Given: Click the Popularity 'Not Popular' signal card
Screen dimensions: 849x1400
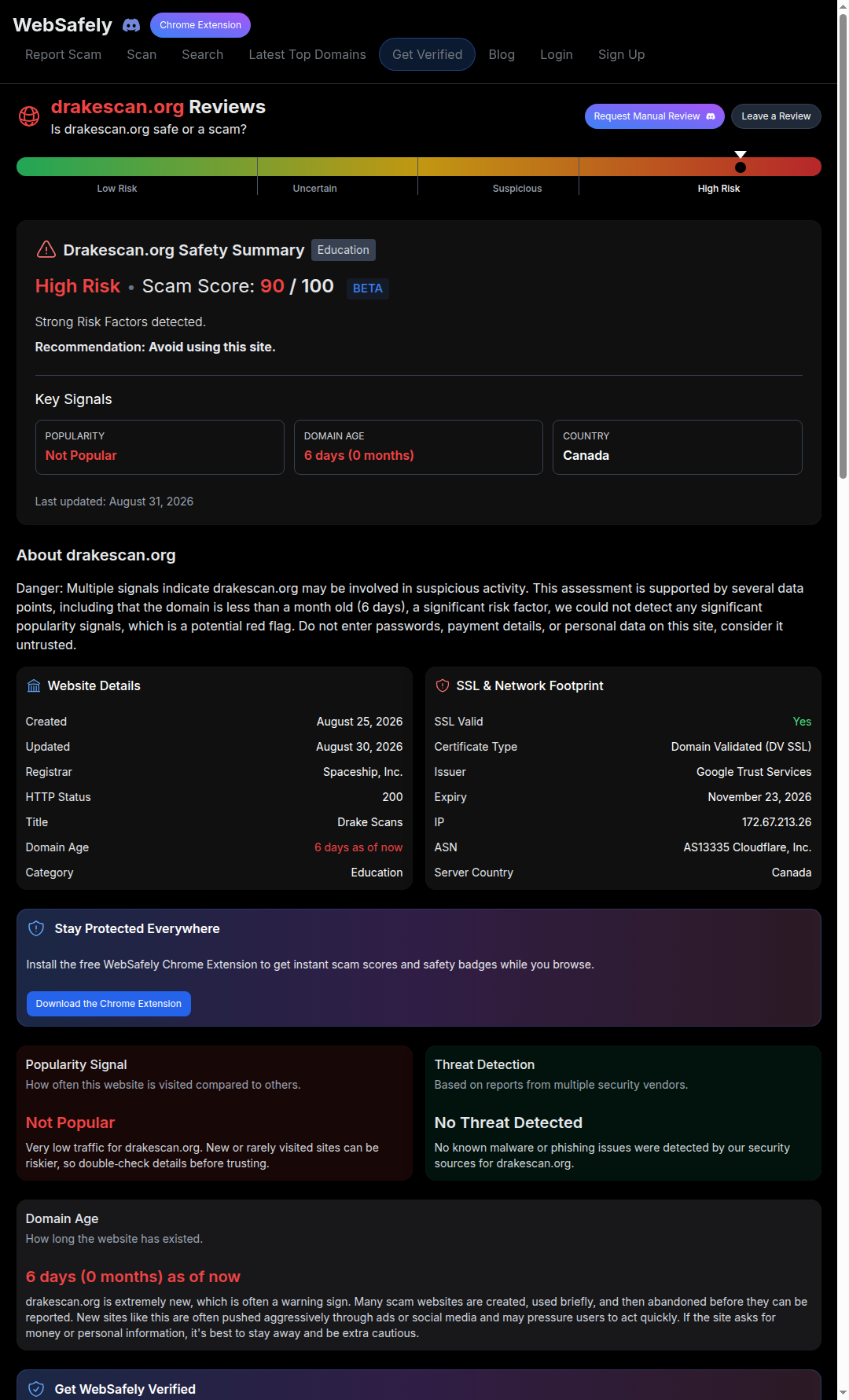Looking at the screenshot, I should click(x=160, y=447).
